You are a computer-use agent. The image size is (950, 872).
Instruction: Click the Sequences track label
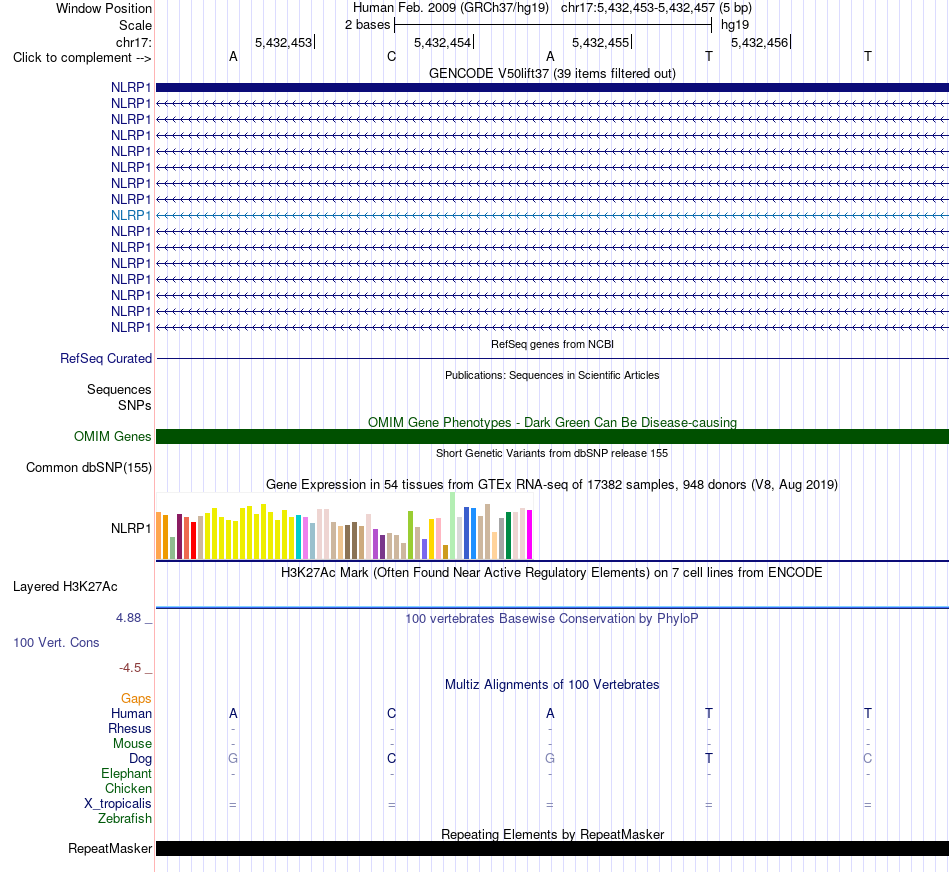tap(119, 389)
